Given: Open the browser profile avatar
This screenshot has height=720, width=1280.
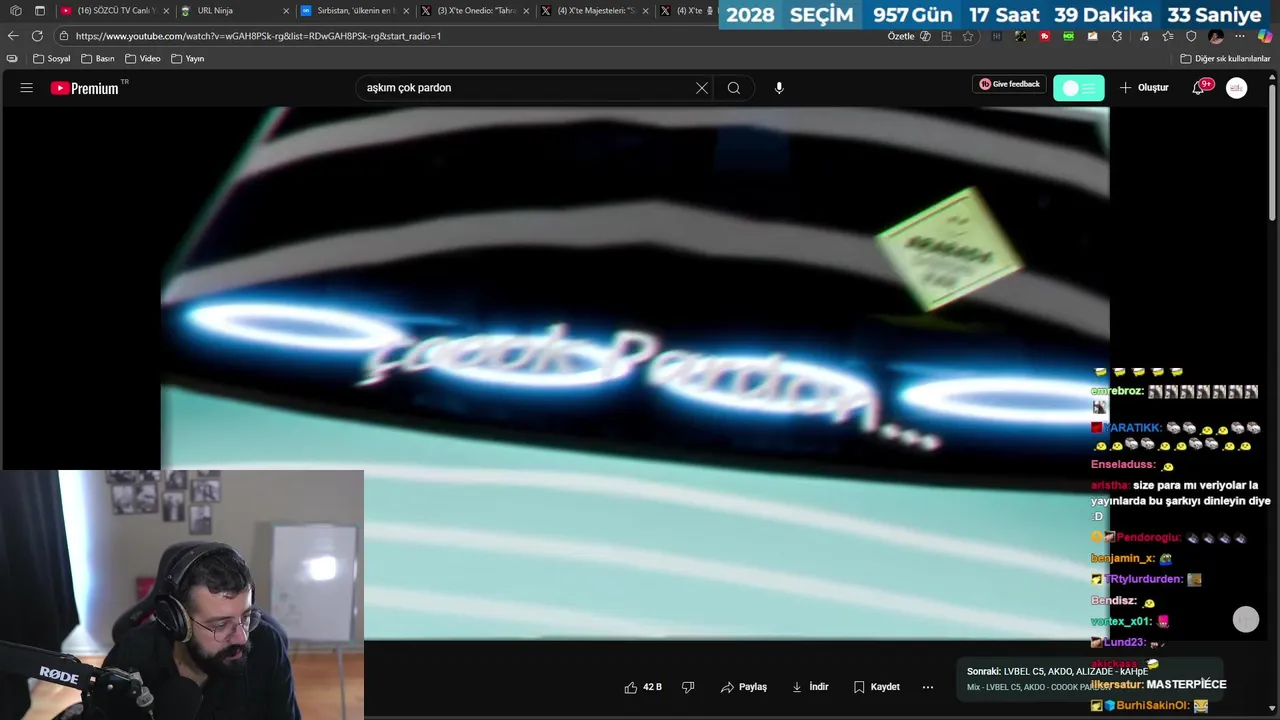Looking at the screenshot, I should click(x=1216, y=36).
